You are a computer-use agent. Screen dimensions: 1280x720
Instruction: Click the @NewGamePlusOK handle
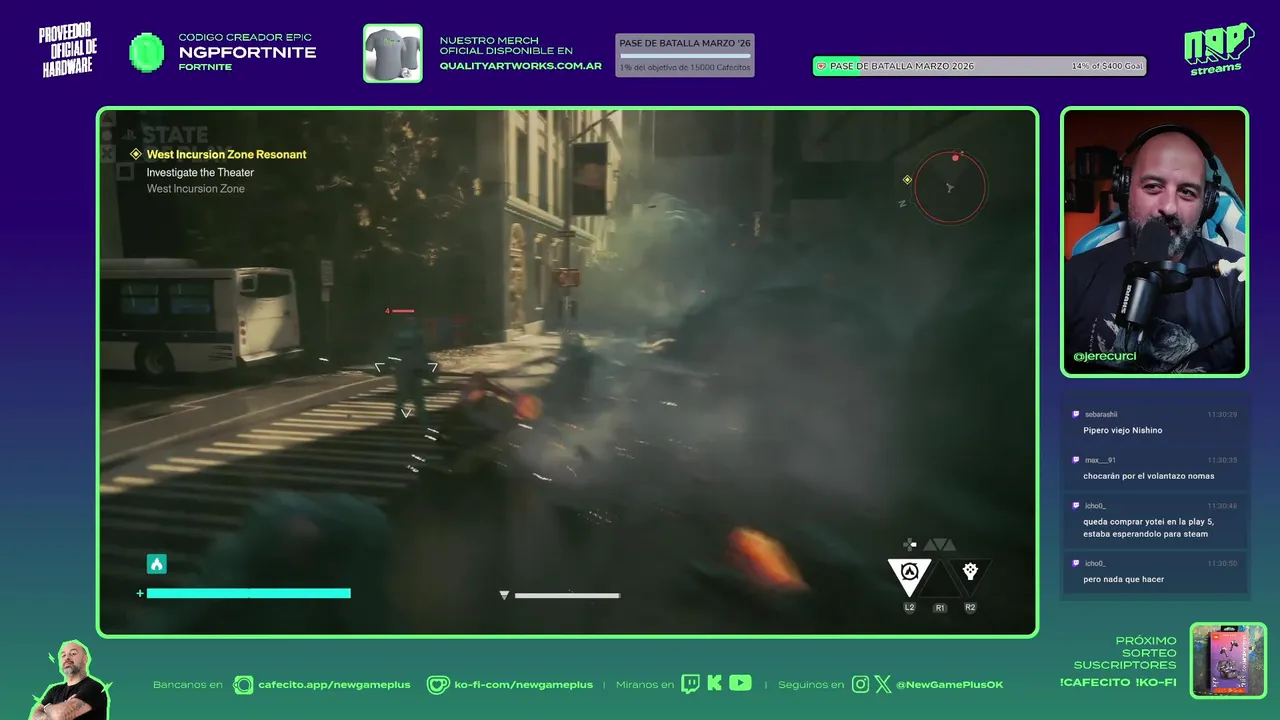[949, 685]
